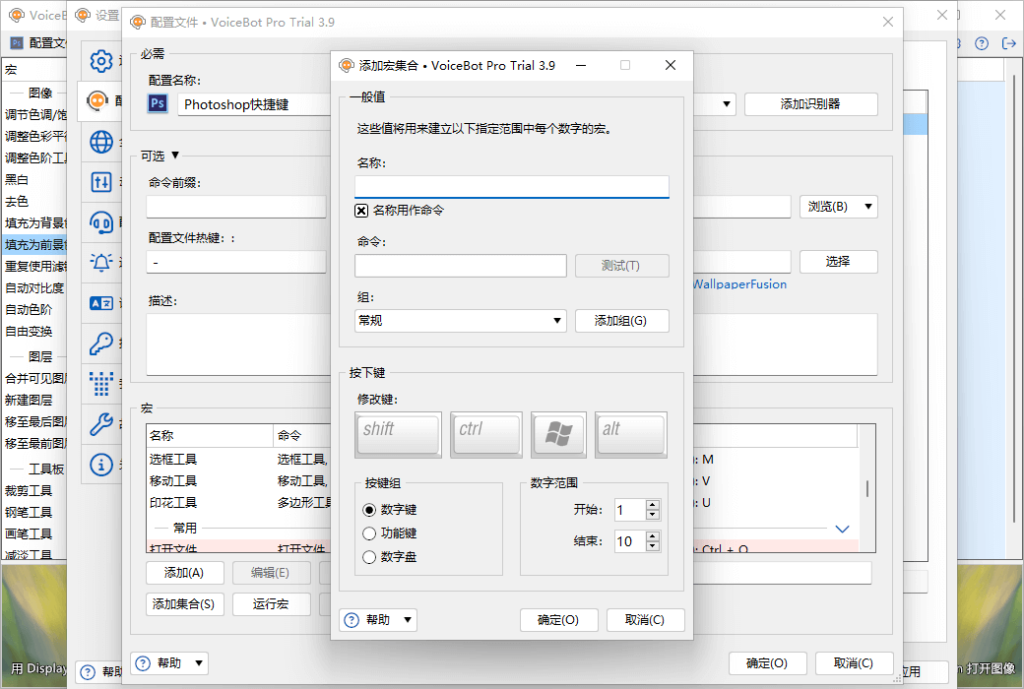Select 自由变换 in main window macro tree

[29, 331]
